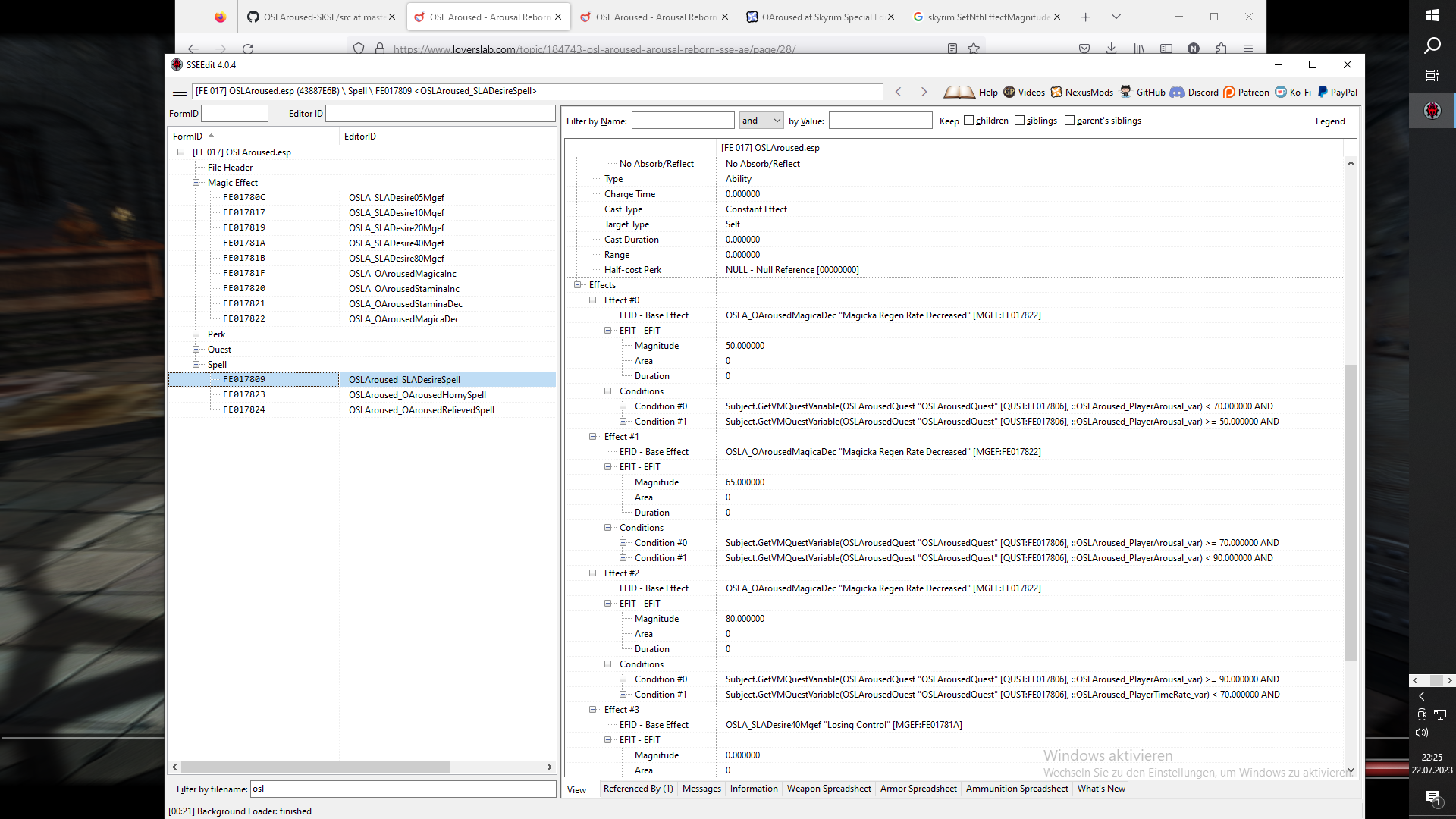
Task: Switch to View tab
Action: [x=576, y=789]
